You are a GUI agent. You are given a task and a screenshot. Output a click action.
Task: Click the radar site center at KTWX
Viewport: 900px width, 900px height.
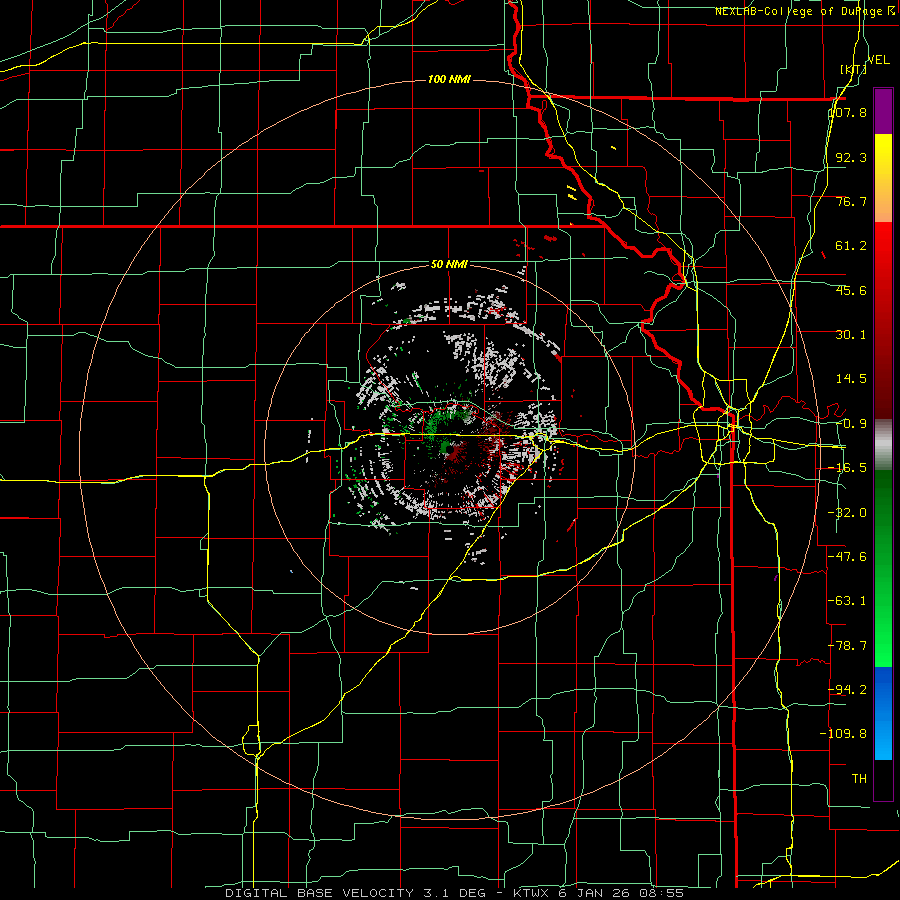point(449,449)
